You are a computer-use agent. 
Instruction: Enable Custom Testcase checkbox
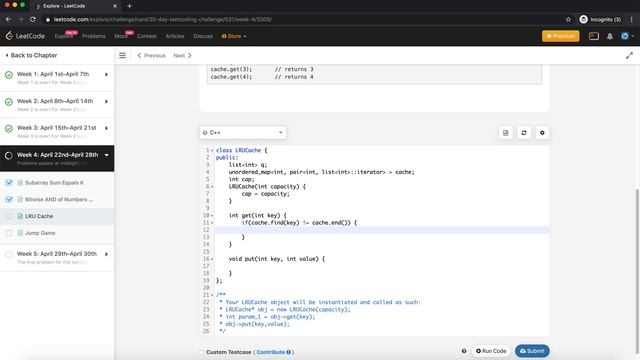(x=202, y=352)
